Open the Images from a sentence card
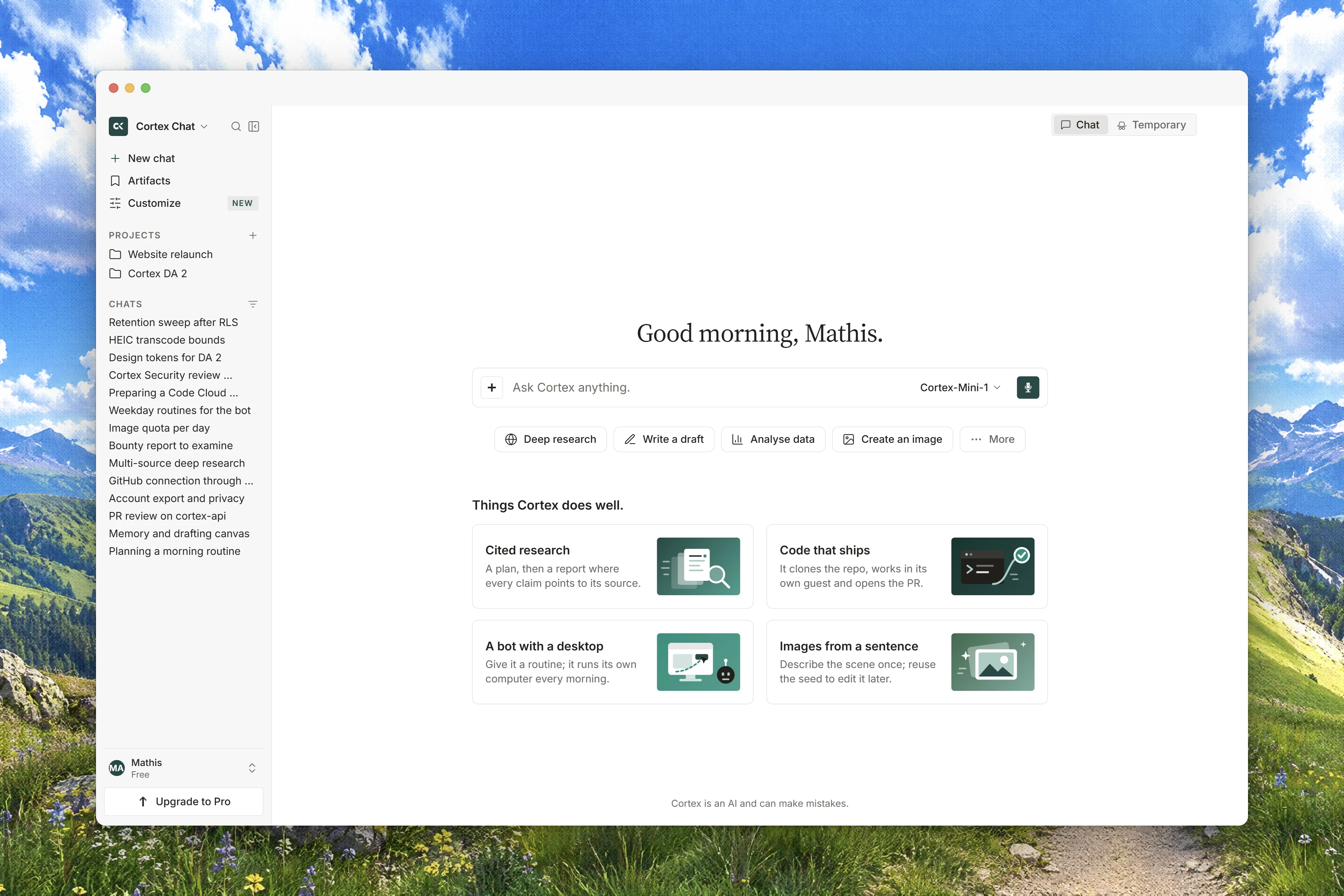 point(907,662)
